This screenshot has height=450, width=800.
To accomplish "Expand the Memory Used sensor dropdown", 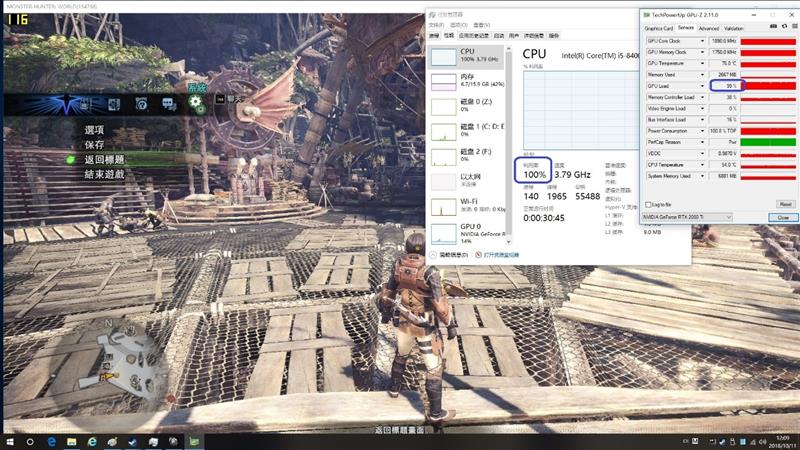I will [702, 74].
